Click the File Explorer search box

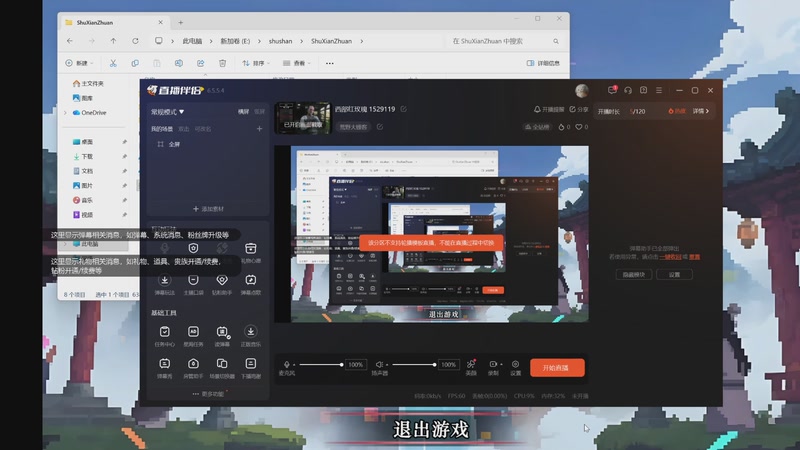pos(504,41)
